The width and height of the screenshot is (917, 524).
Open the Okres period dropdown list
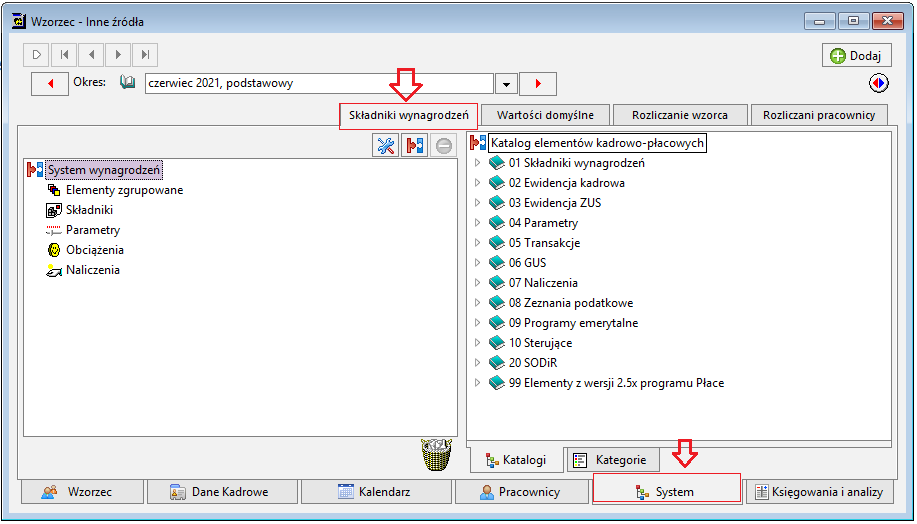pyautogui.click(x=506, y=84)
